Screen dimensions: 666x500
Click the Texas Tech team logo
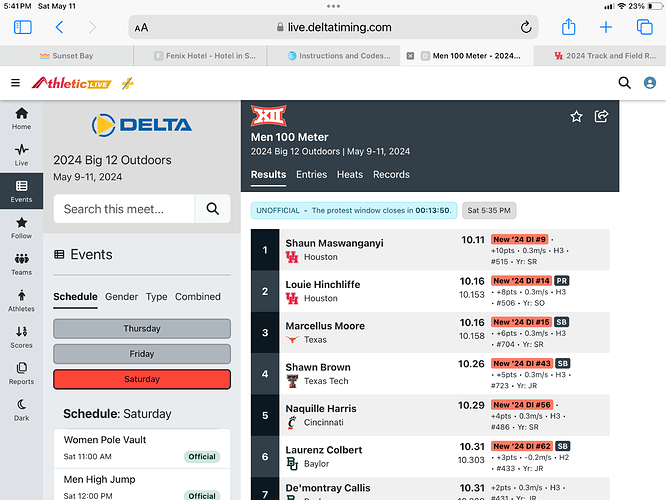point(292,381)
